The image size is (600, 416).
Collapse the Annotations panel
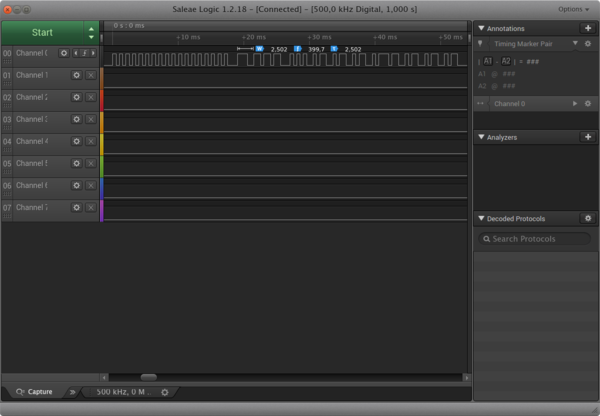[481, 28]
